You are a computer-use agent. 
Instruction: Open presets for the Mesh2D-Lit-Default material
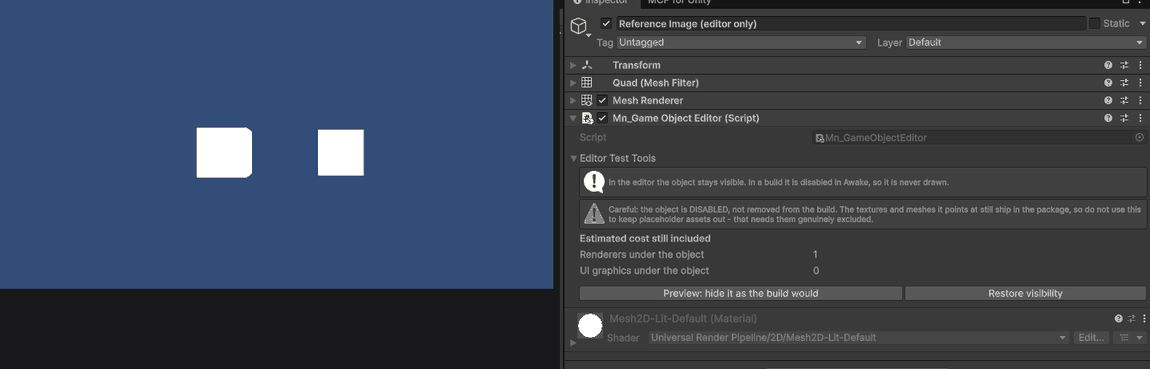pyautogui.click(x=1132, y=318)
